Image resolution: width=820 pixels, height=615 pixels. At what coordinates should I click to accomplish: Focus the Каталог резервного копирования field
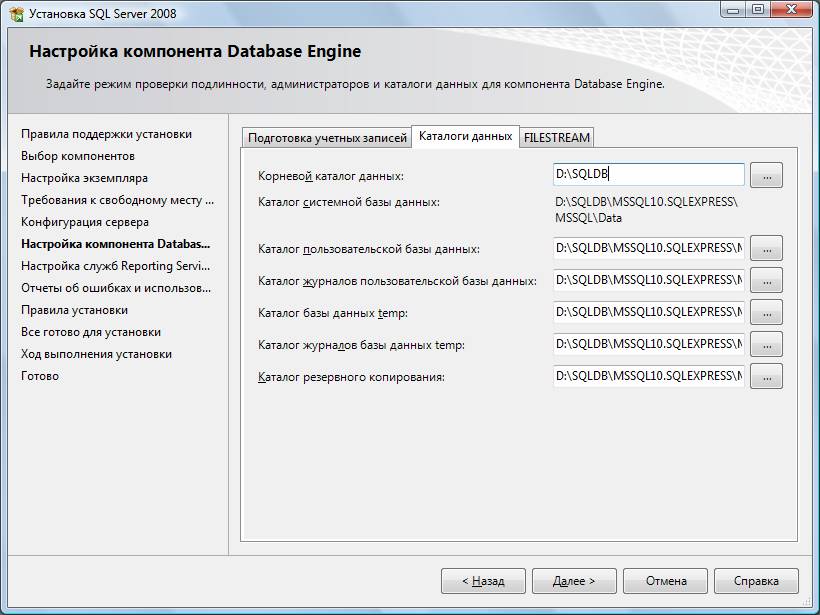[648, 376]
